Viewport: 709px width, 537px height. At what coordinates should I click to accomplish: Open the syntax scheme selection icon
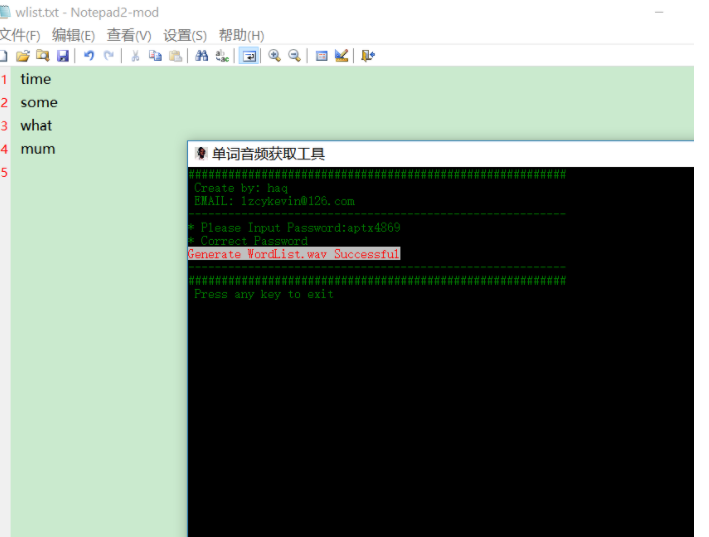click(x=321, y=56)
